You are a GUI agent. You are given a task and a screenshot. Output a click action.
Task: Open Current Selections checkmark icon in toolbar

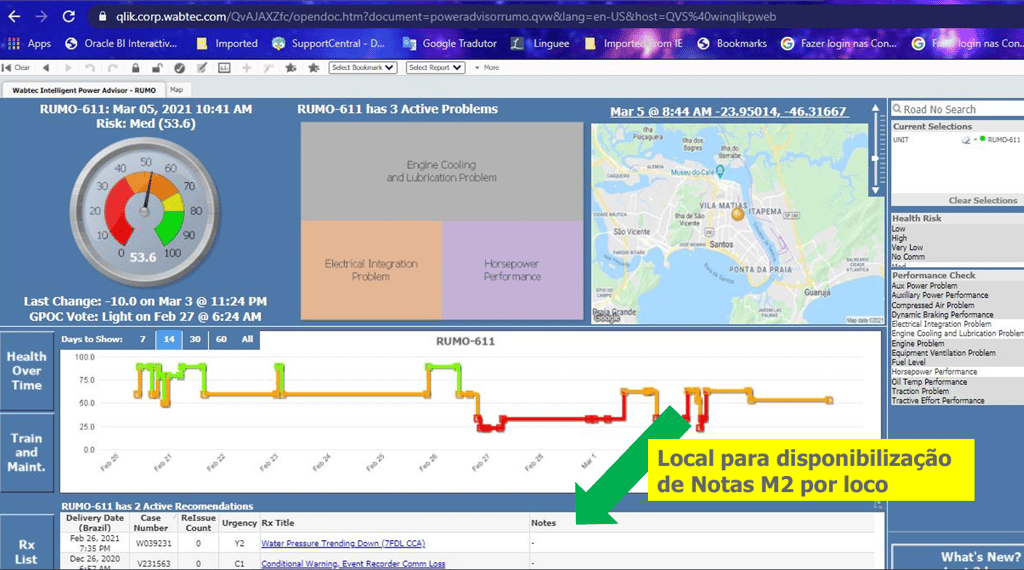[180, 67]
